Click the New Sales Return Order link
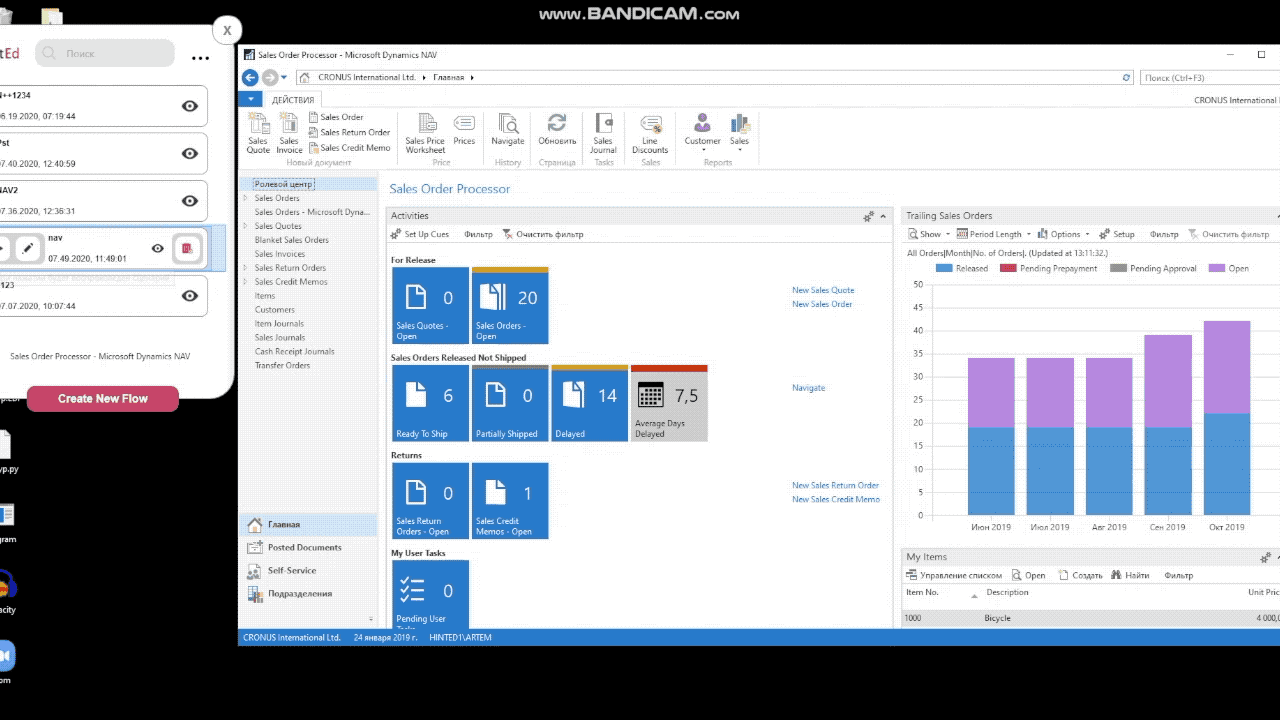 835,485
